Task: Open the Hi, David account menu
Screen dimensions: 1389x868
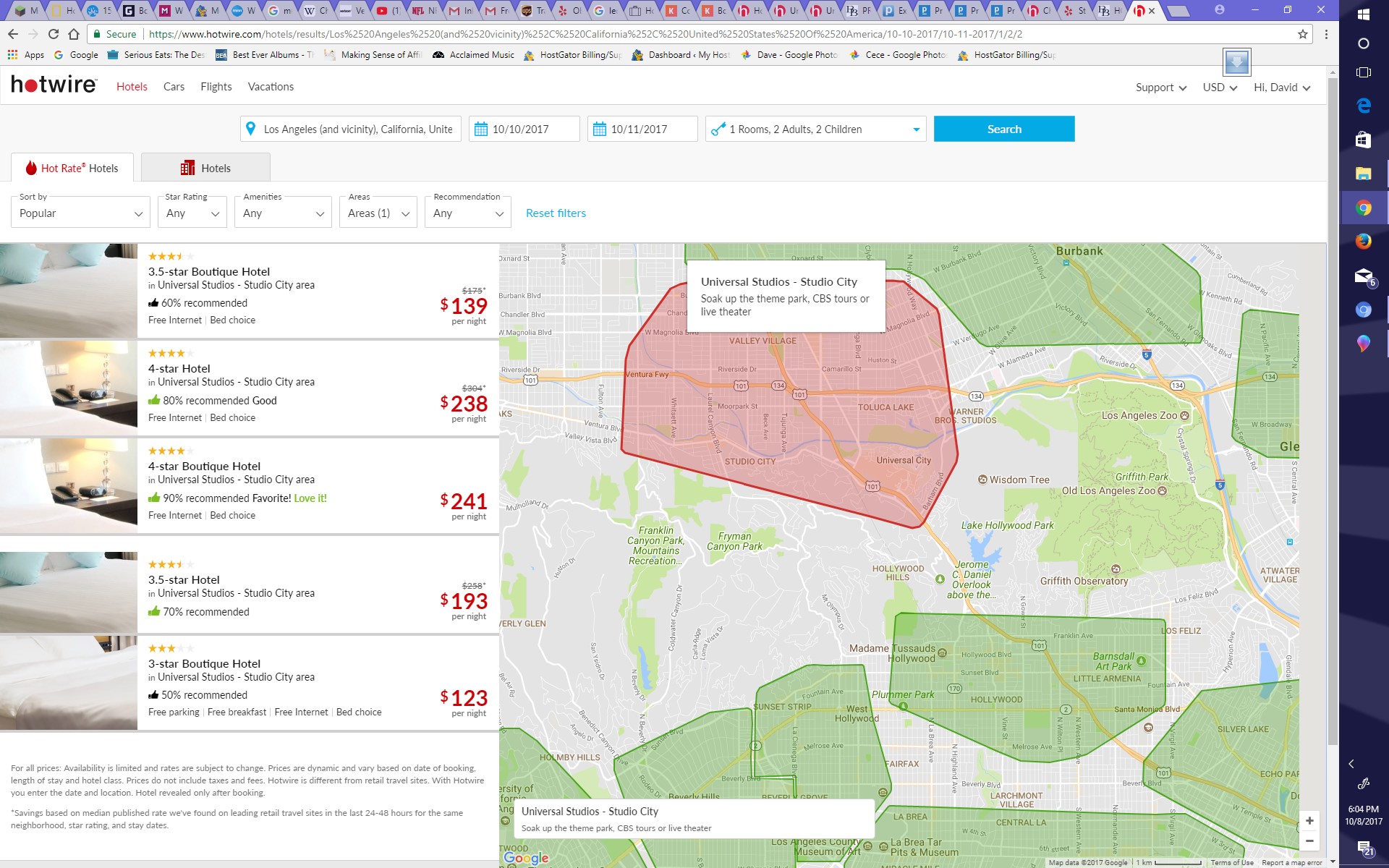Action: click(1282, 88)
